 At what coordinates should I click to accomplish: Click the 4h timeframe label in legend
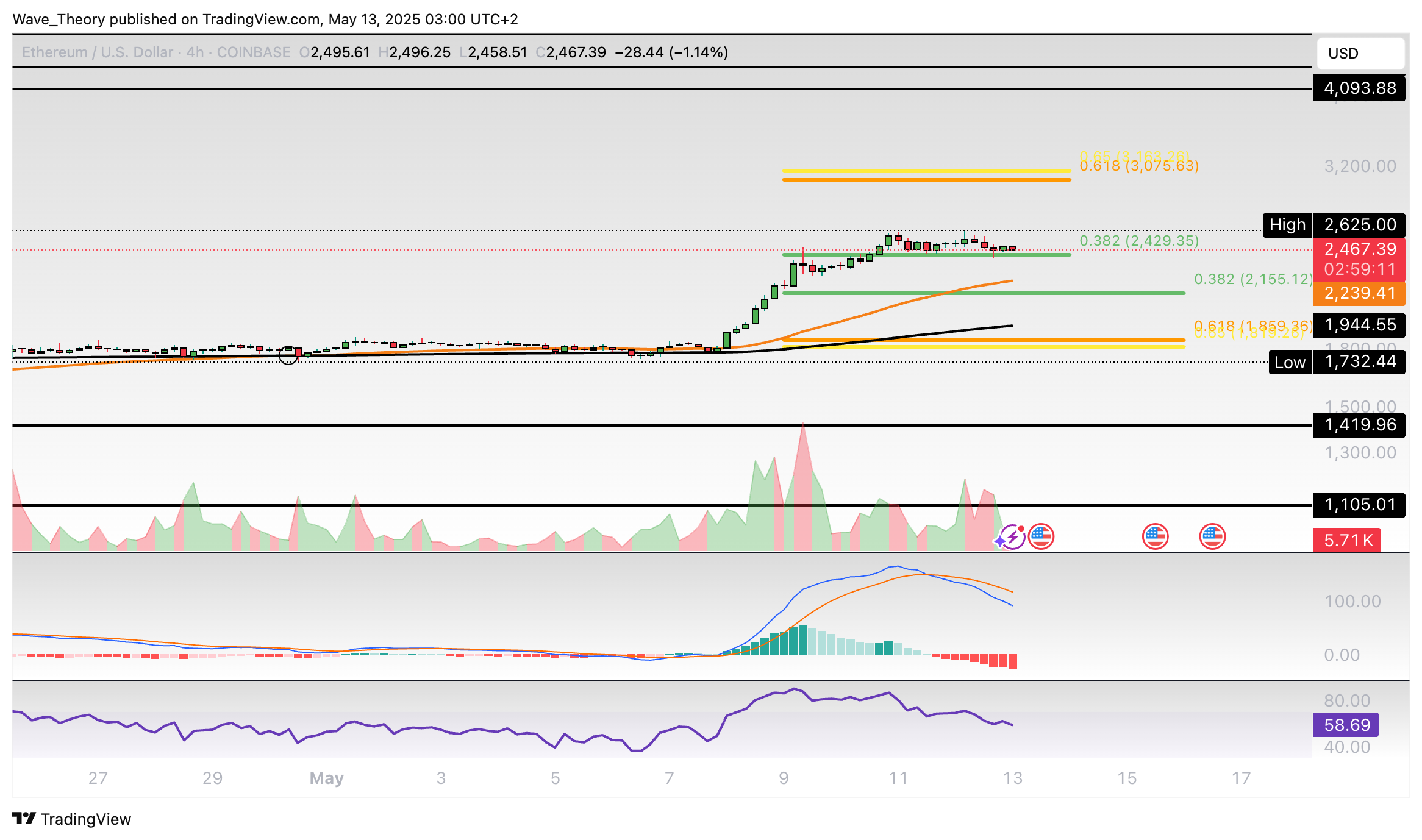(195, 52)
